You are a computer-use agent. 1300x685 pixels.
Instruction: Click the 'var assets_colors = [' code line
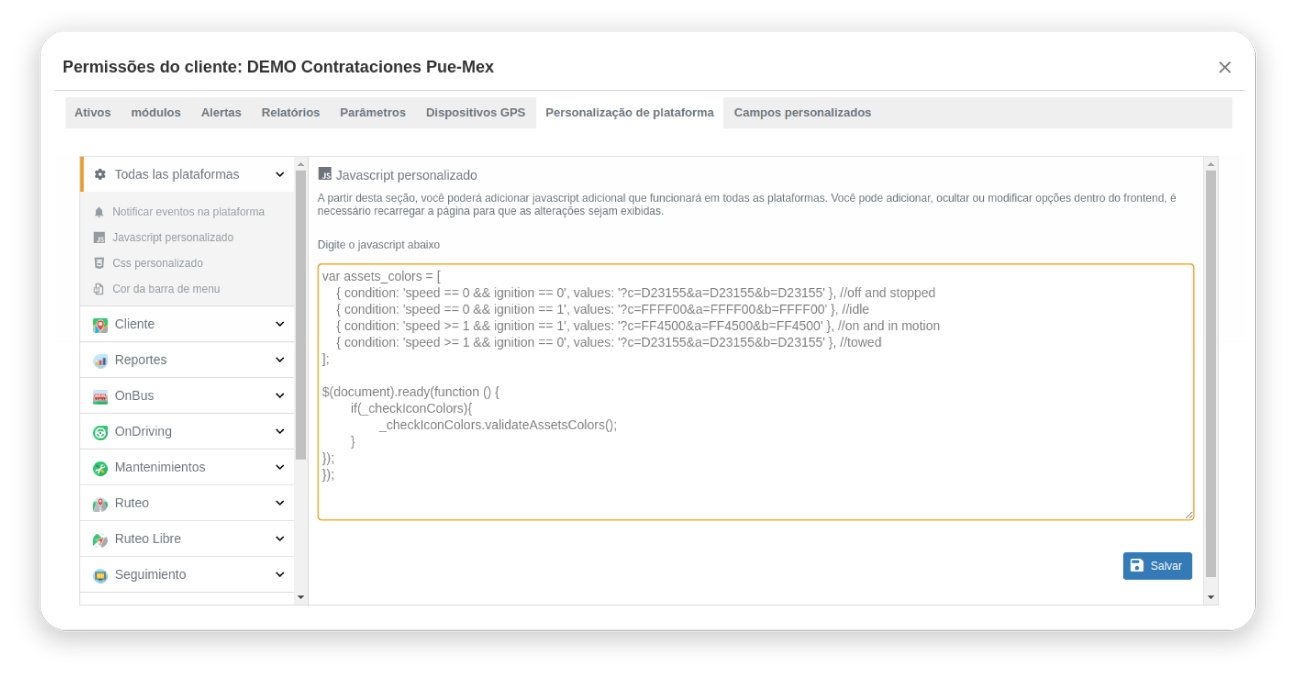tap(381, 277)
